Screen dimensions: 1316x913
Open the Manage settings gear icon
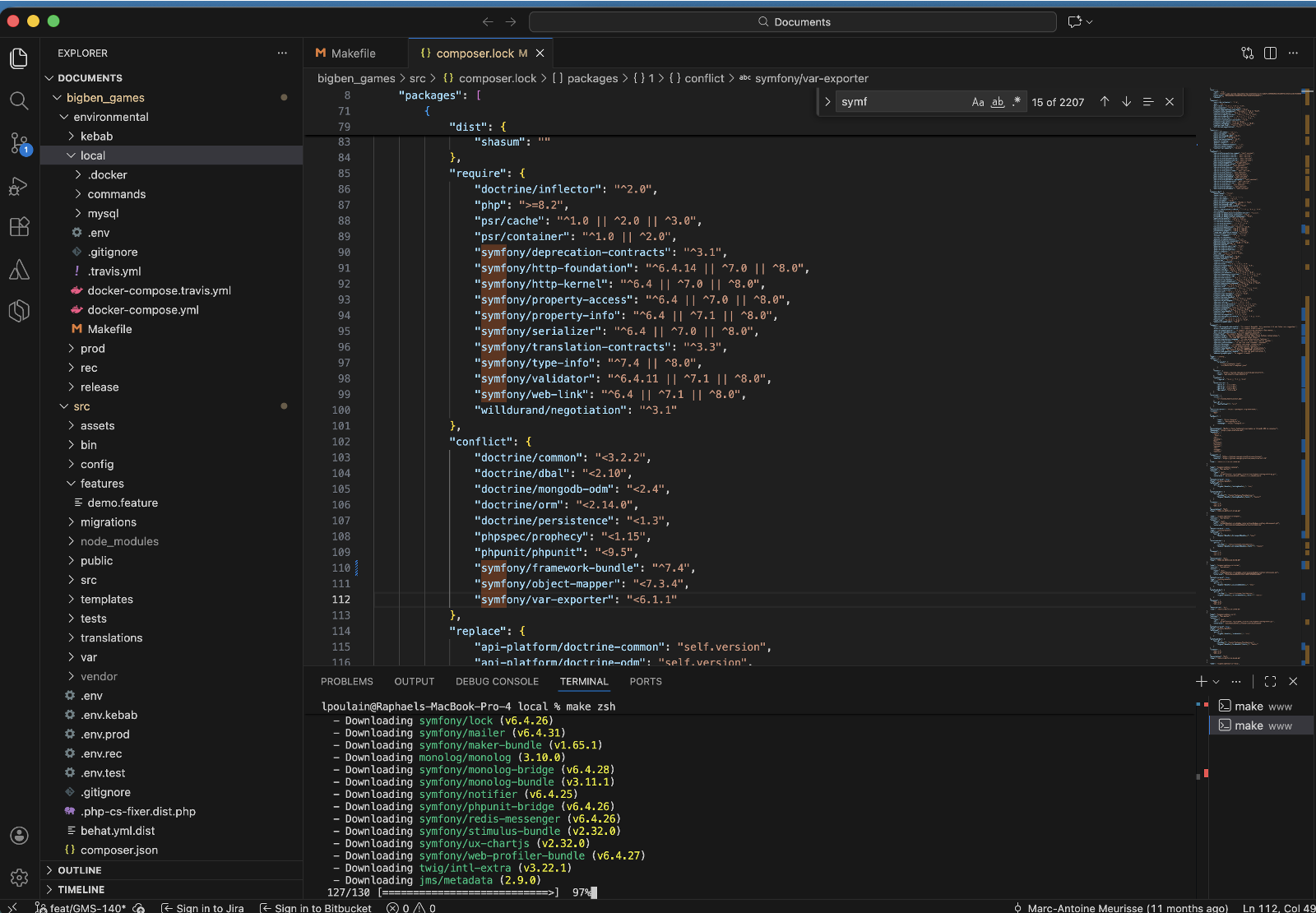coord(19,878)
